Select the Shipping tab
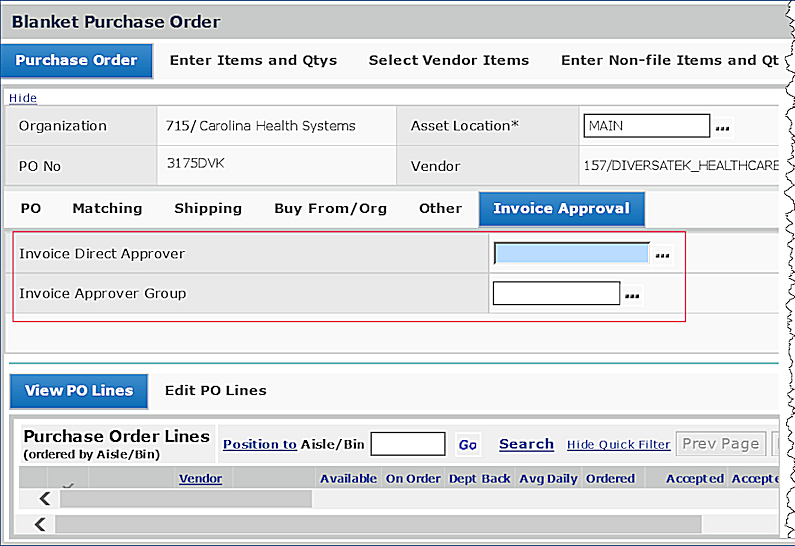 tap(208, 209)
